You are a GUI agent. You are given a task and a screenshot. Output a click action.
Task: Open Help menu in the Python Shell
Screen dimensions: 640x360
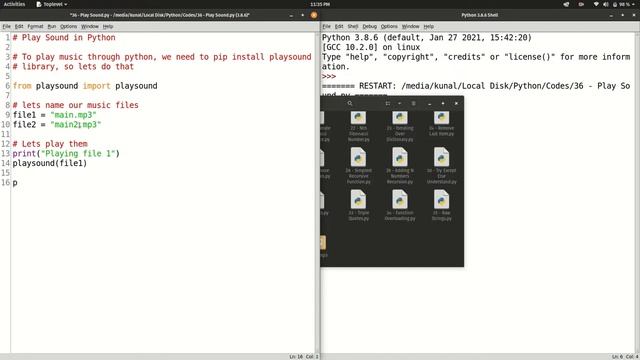click(x=429, y=27)
